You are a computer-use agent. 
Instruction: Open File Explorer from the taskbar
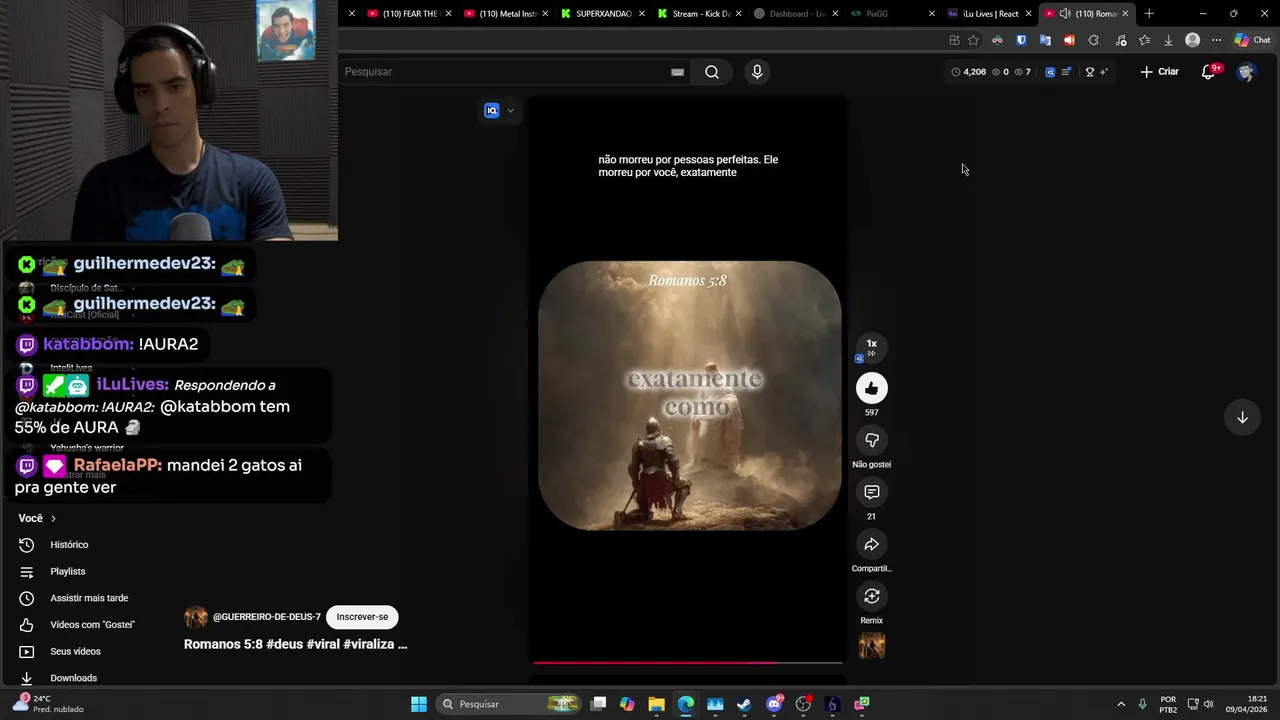pos(656,704)
